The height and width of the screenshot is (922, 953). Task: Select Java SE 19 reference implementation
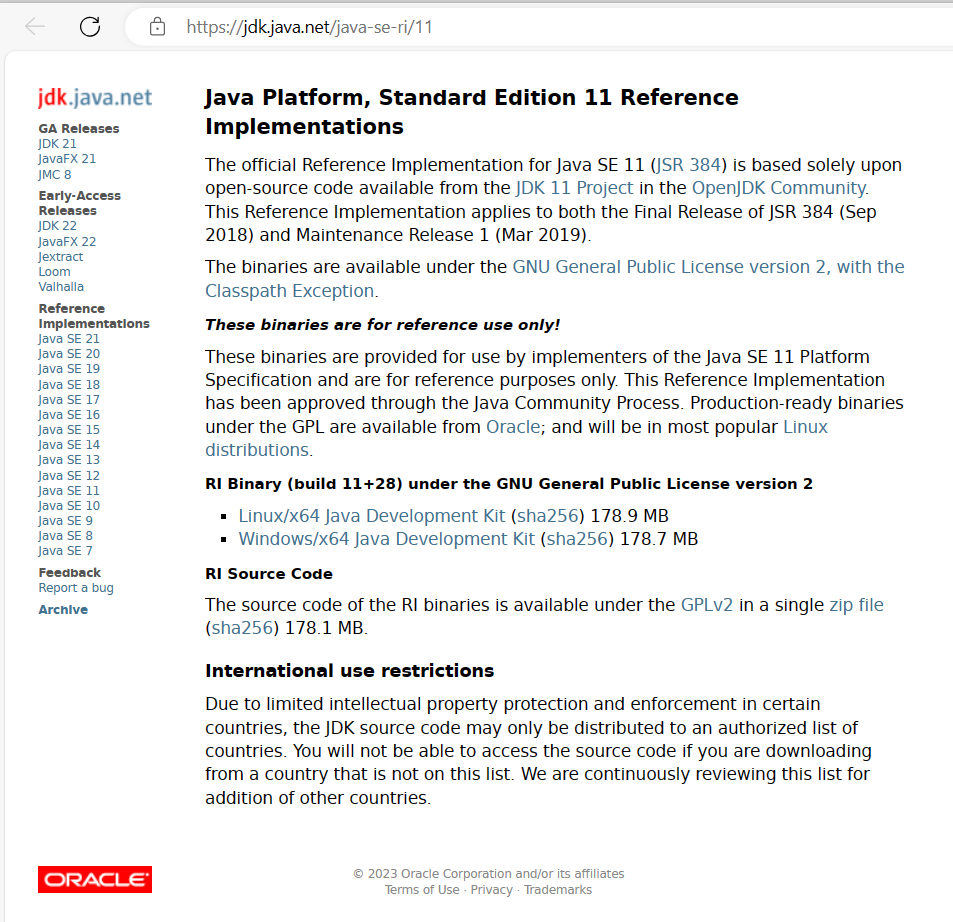[x=69, y=369]
